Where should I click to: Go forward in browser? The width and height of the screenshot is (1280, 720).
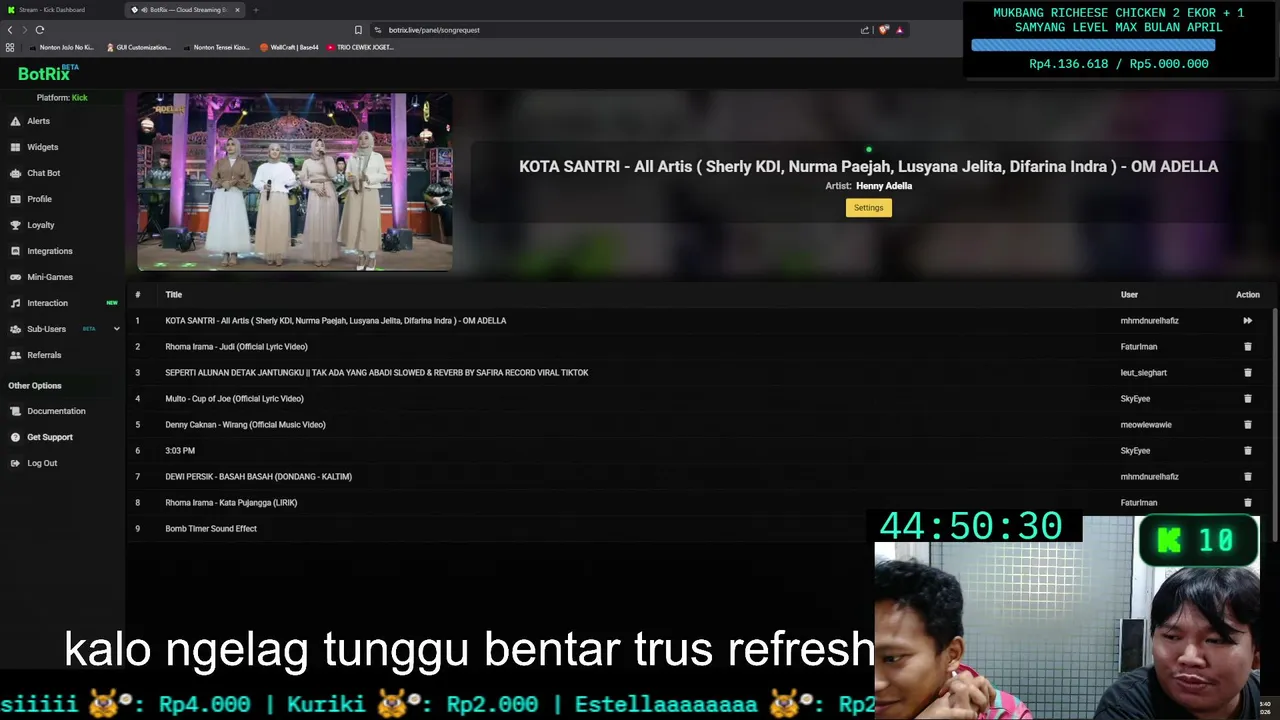pyautogui.click(x=24, y=30)
